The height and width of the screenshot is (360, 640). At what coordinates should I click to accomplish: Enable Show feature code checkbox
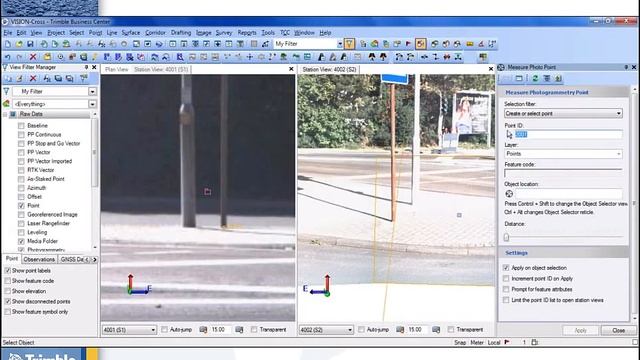point(7,281)
